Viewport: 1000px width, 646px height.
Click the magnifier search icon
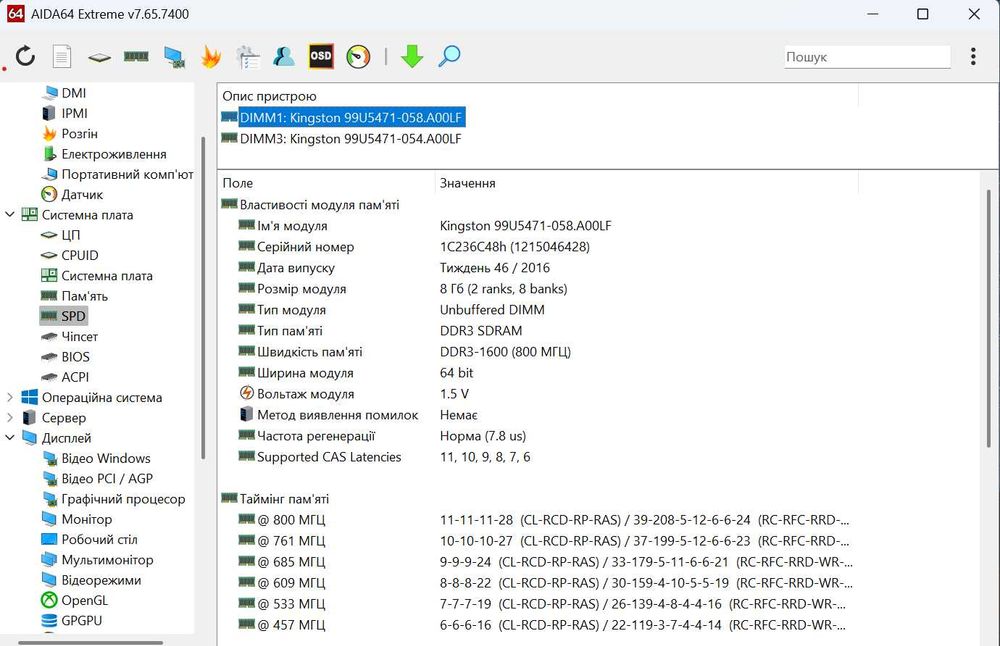[x=449, y=56]
